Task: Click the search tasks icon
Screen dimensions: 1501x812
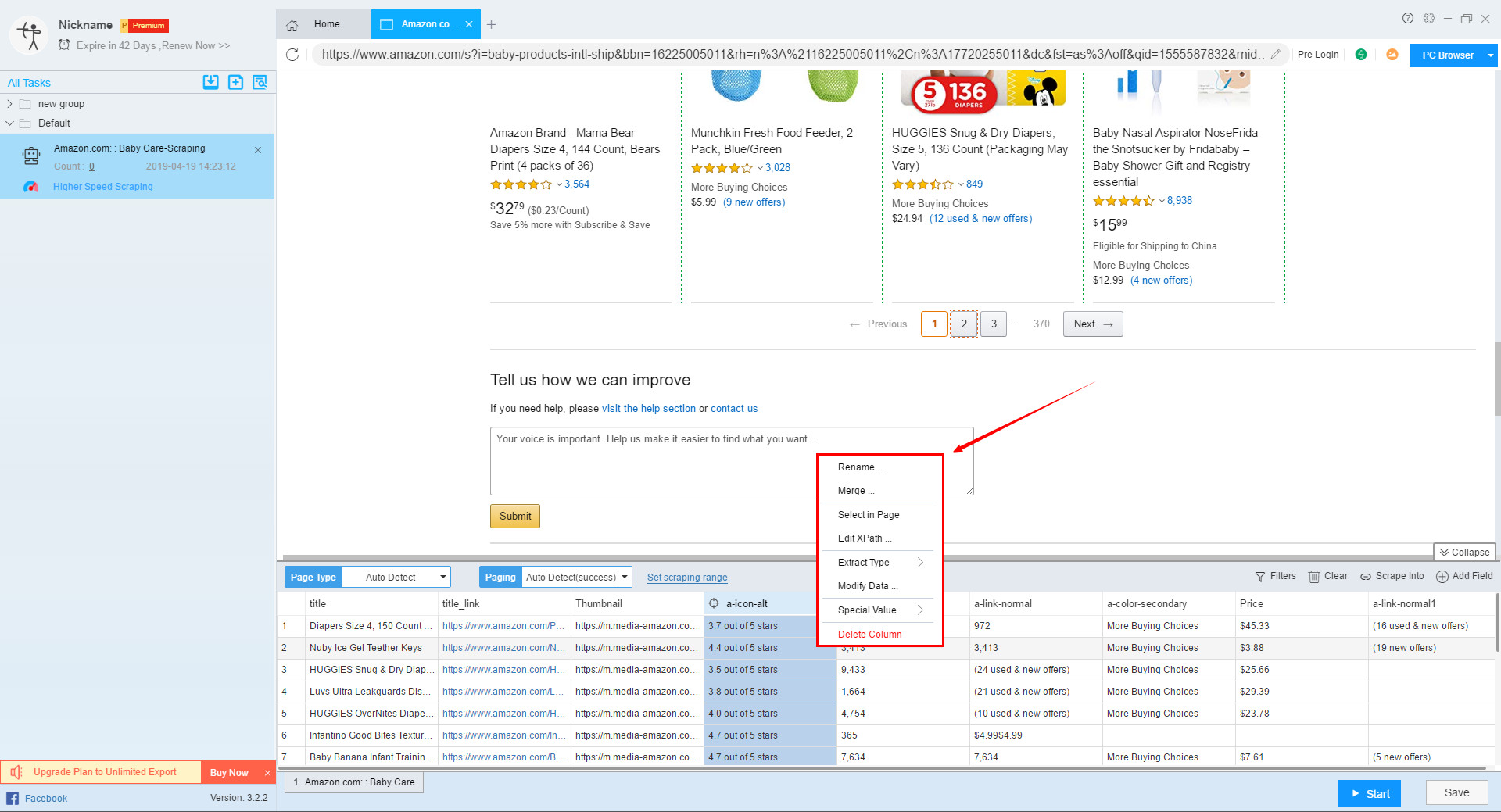Action: coord(260,82)
